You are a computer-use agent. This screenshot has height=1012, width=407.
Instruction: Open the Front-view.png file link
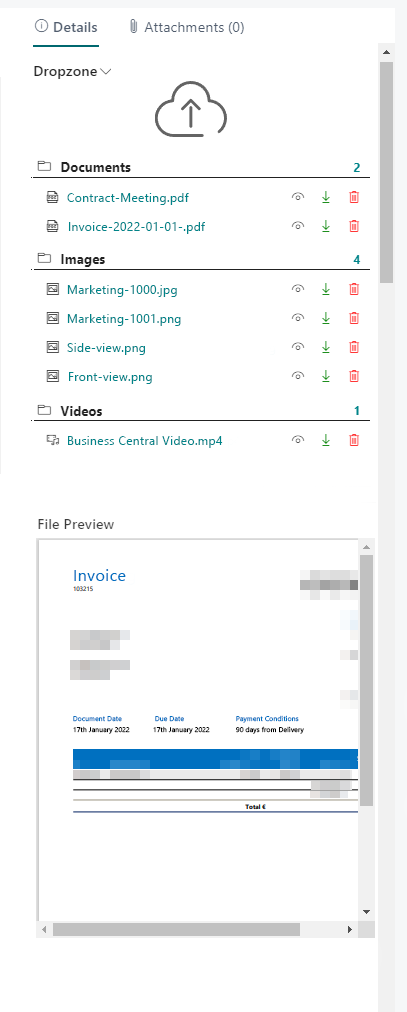pos(110,376)
